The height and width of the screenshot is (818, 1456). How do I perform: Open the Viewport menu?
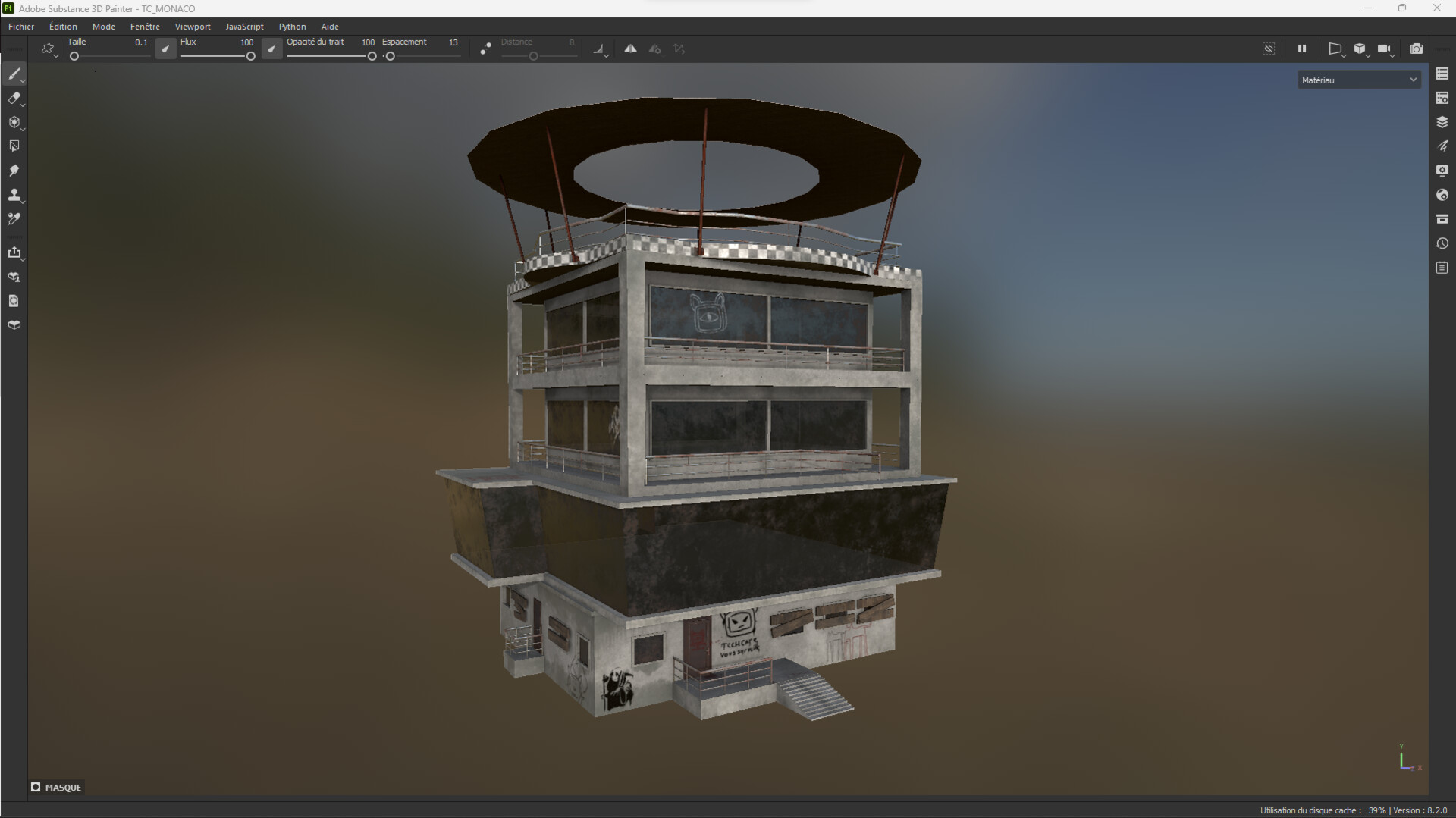tap(193, 26)
